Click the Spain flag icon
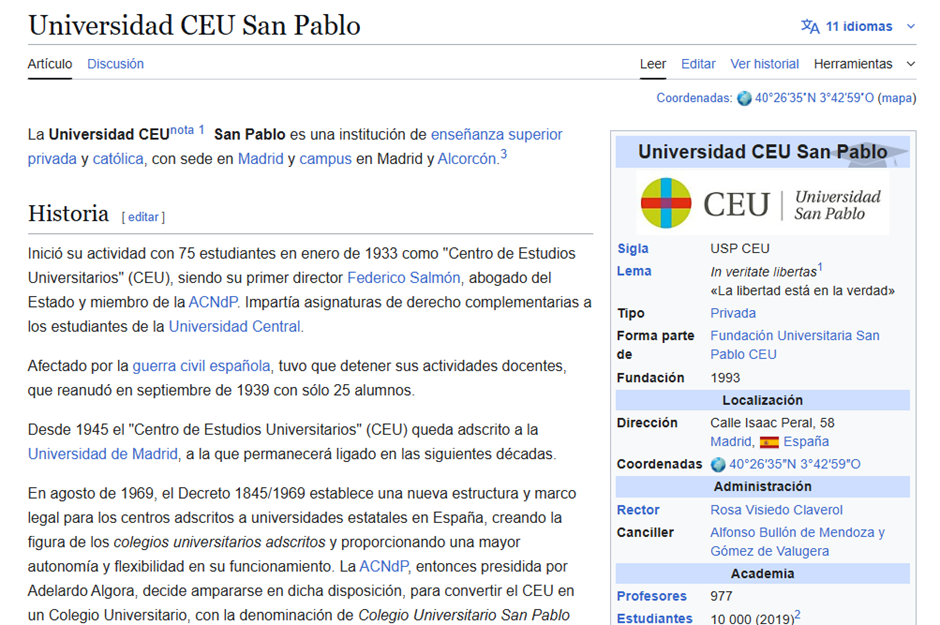Screen dimensions: 940x625 coord(769,442)
